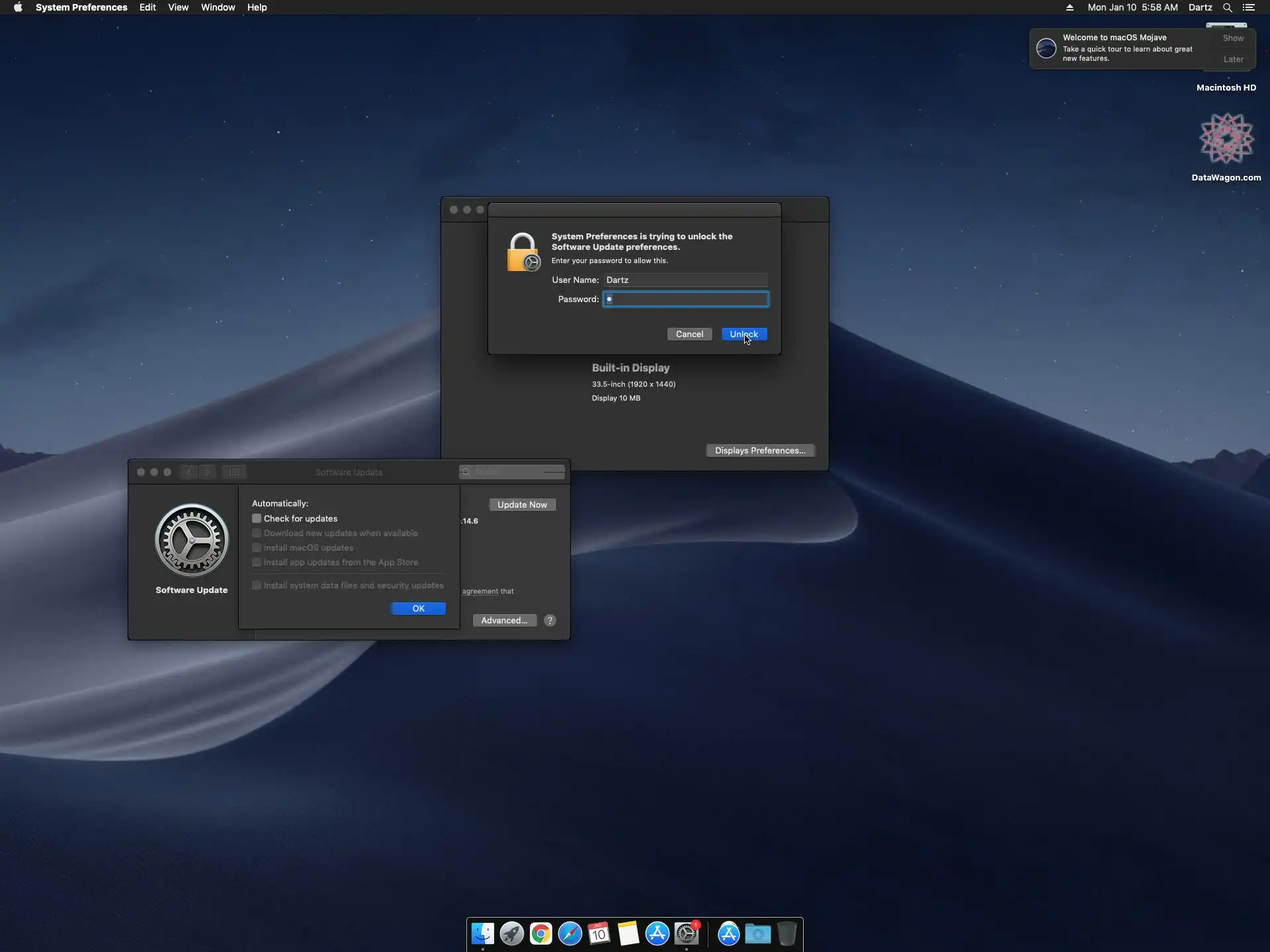The width and height of the screenshot is (1270, 952).
Task: Open Trash in the dock
Action: (786, 933)
